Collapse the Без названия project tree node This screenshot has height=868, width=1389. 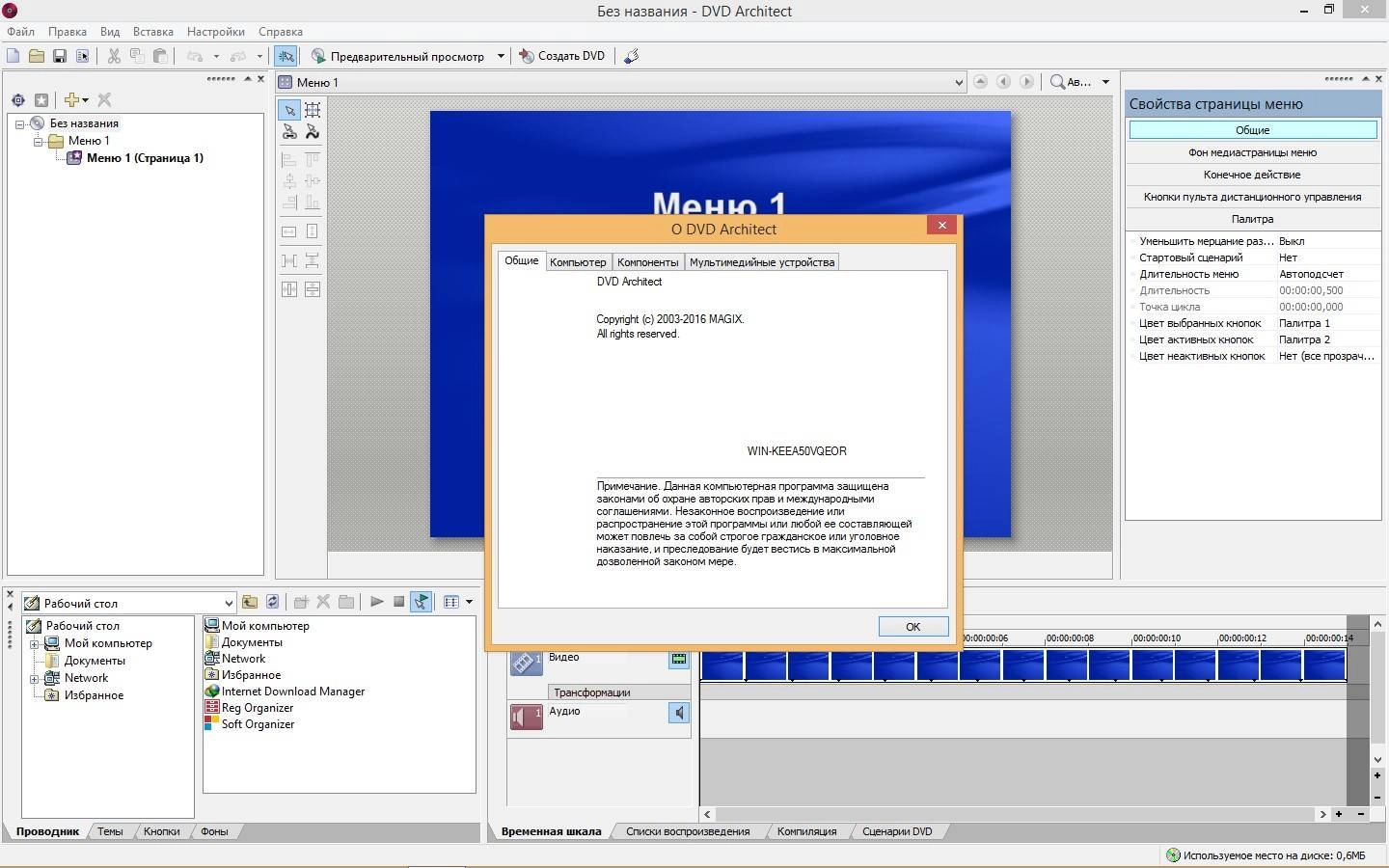(x=19, y=123)
